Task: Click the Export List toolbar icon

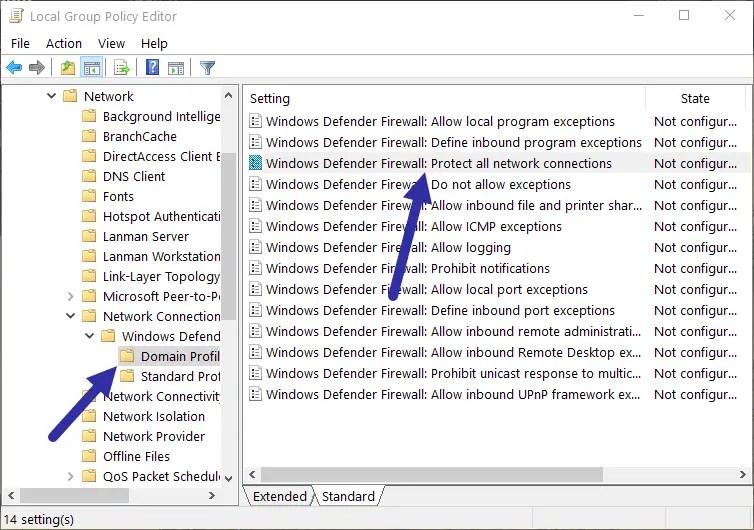Action: click(x=122, y=67)
